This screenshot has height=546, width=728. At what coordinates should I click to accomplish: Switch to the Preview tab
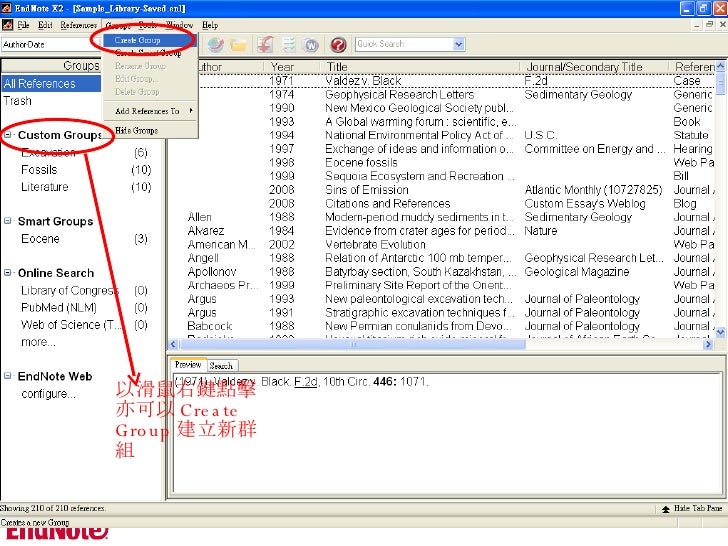point(188,364)
